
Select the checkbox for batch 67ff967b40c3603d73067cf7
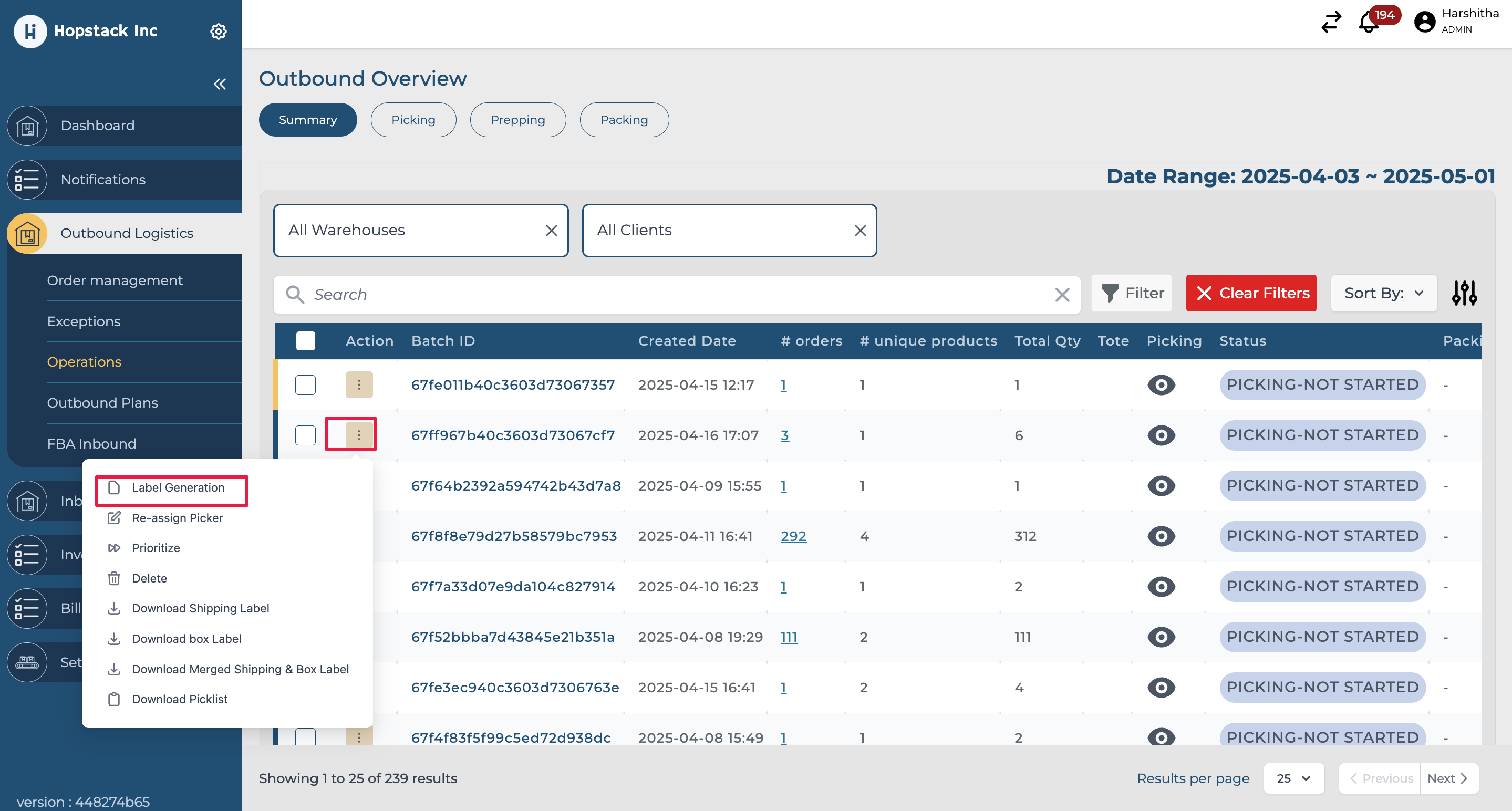[x=305, y=435]
